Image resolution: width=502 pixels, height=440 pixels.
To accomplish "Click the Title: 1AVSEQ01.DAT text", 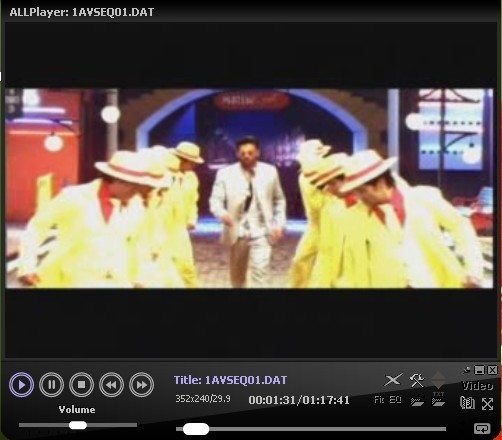I will [x=230, y=380].
